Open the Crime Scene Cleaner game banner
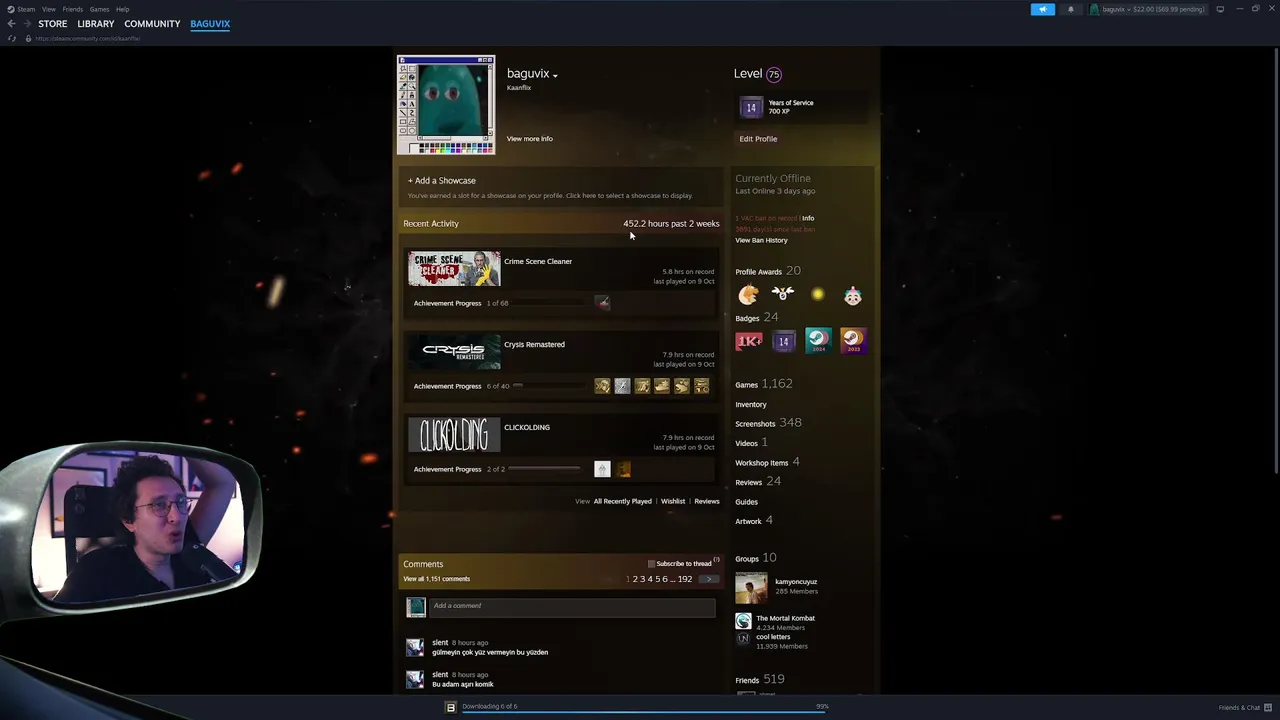Image resolution: width=1280 pixels, height=720 pixels. [x=454, y=269]
